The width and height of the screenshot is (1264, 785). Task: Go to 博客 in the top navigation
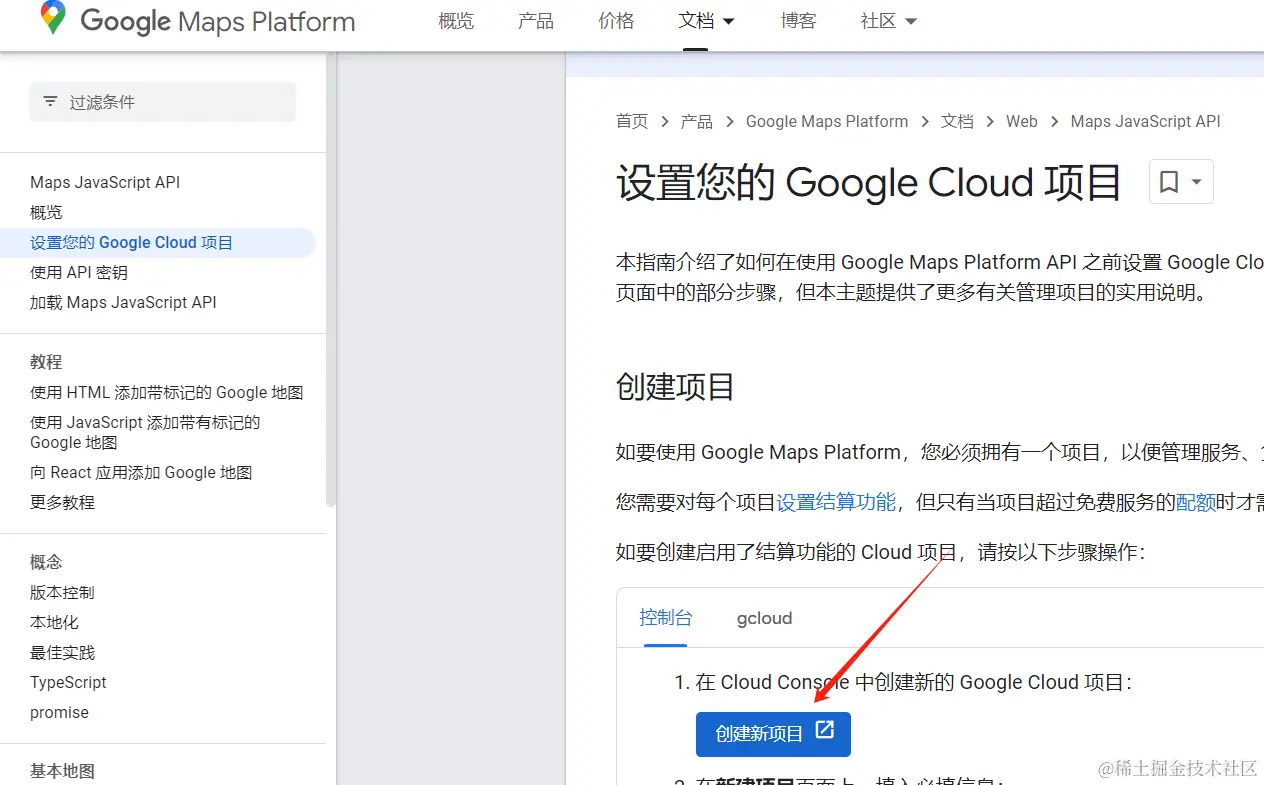(x=798, y=21)
